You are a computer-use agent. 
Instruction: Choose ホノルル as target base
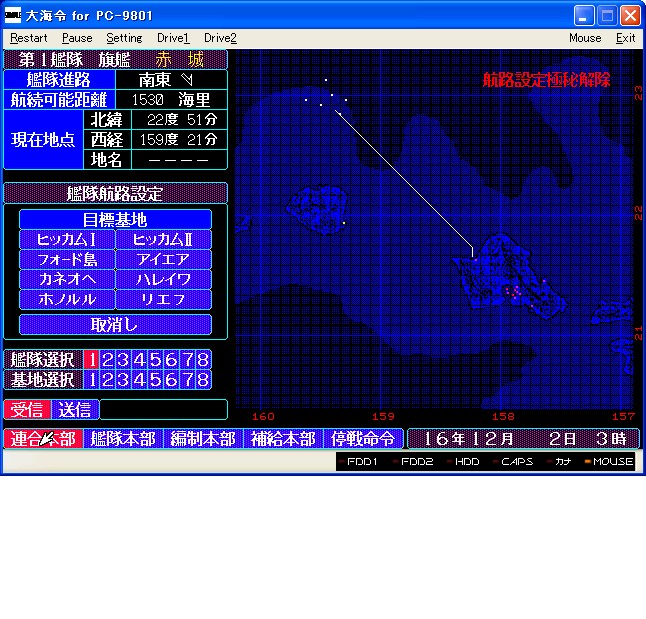[x=66, y=299]
